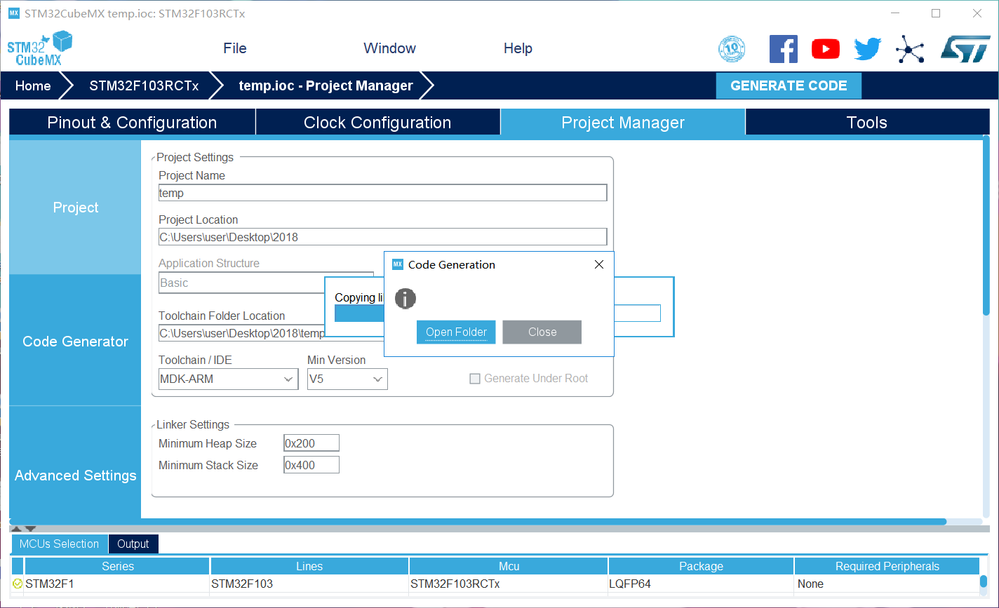
Task: Click the Series column header
Action: tap(117, 566)
